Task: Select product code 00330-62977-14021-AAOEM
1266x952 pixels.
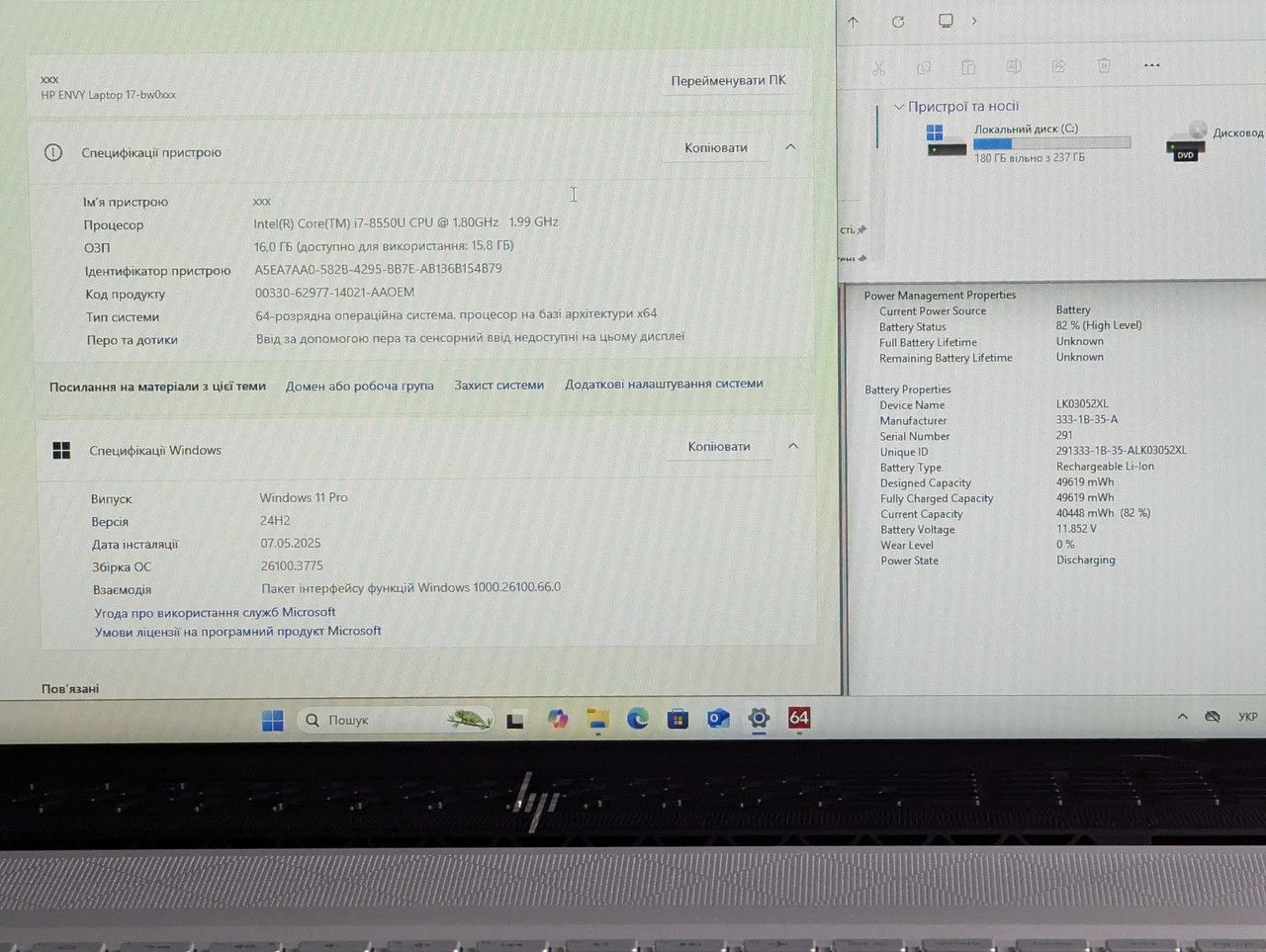Action: [334, 293]
